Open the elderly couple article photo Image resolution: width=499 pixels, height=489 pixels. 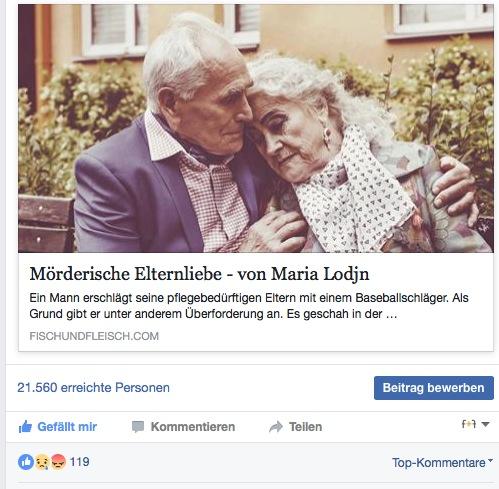pyautogui.click(x=256, y=128)
